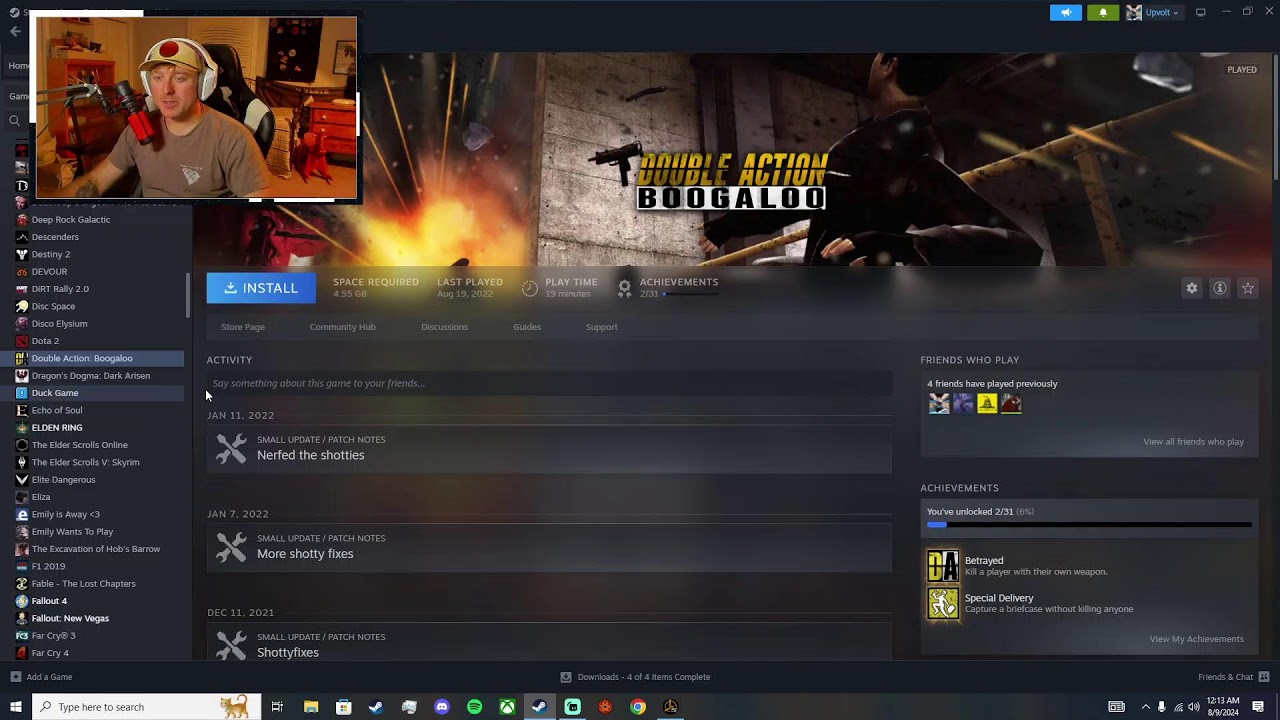Go back with the navigation arrow

(x=15, y=31)
